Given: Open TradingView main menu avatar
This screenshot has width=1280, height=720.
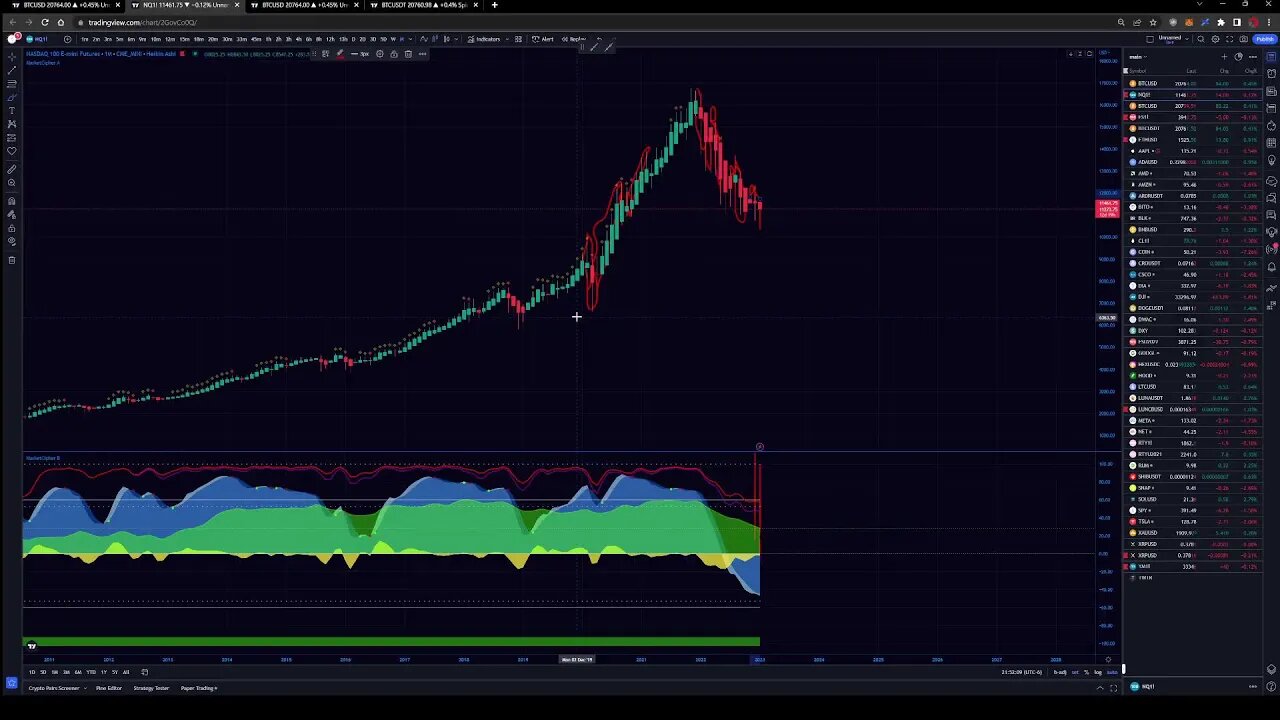Looking at the screenshot, I should click(14, 39).
